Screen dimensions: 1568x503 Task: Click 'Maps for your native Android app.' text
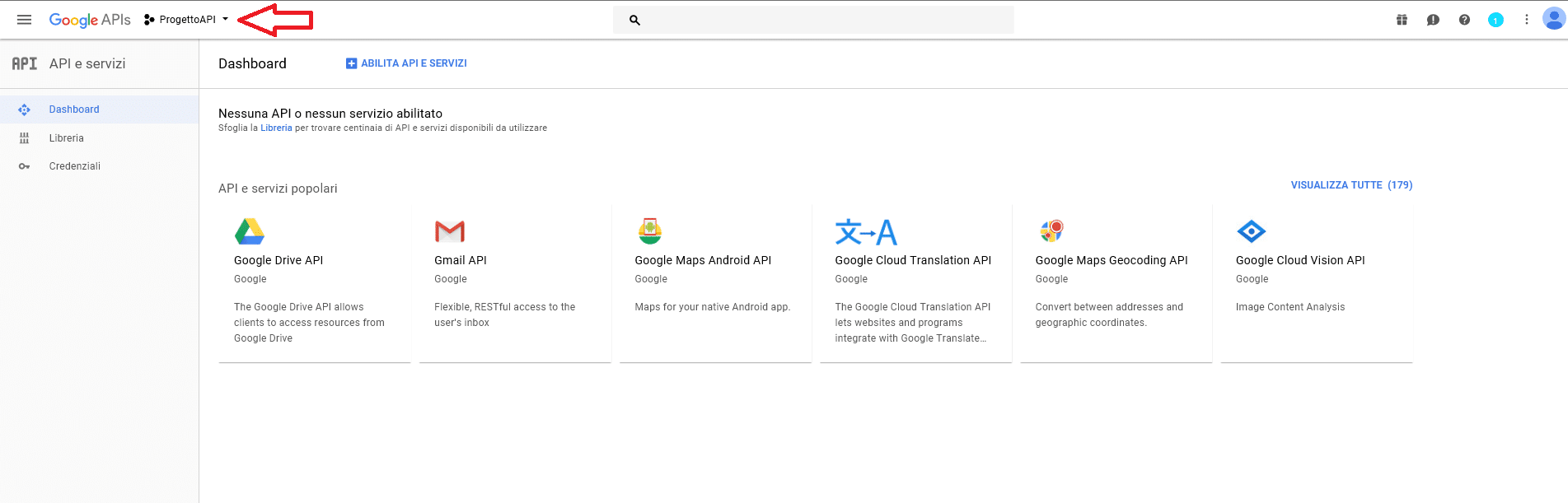[x=713, y=307]
